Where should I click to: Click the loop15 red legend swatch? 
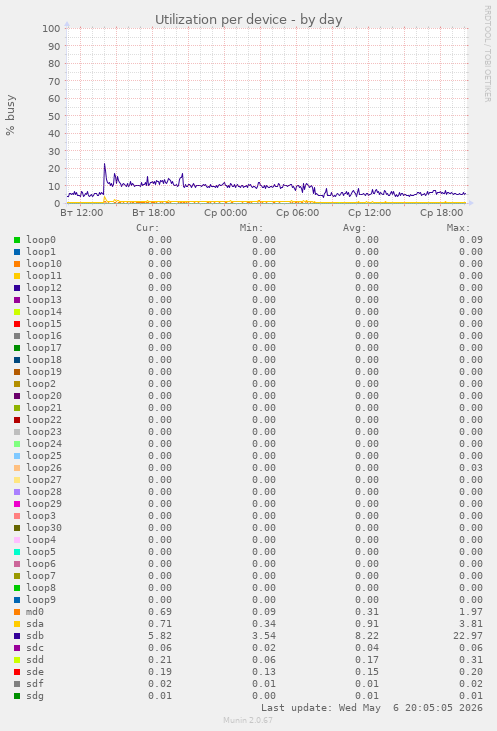tap(17, 324)
